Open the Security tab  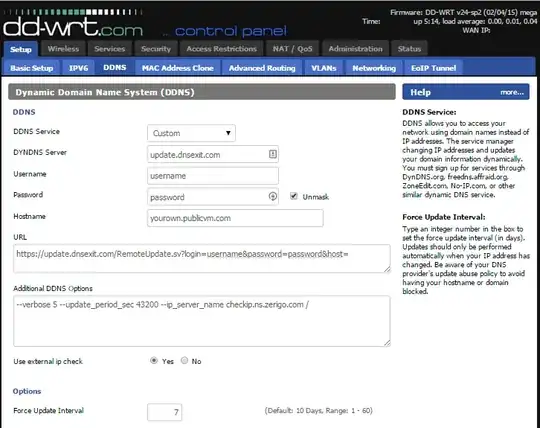[x=156, y=49]
